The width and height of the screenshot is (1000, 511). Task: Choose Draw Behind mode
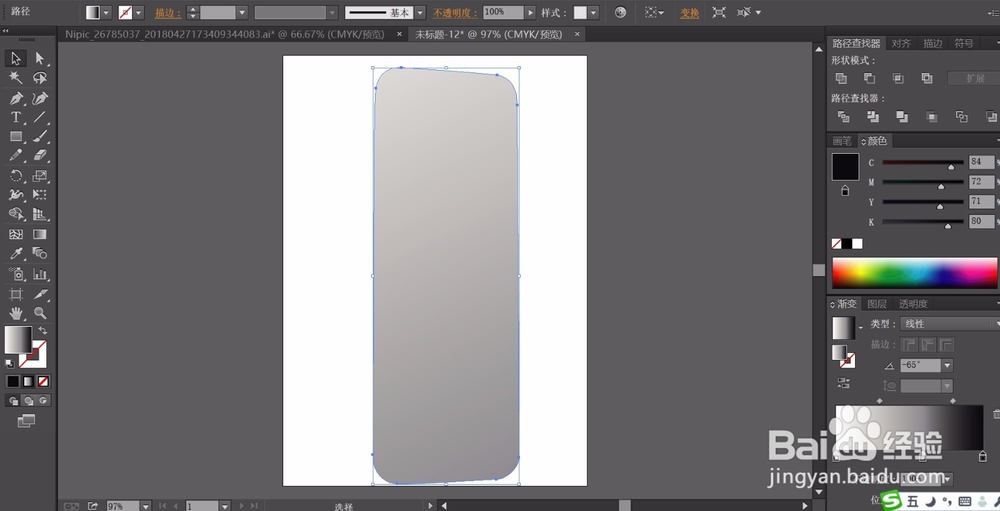28,401
